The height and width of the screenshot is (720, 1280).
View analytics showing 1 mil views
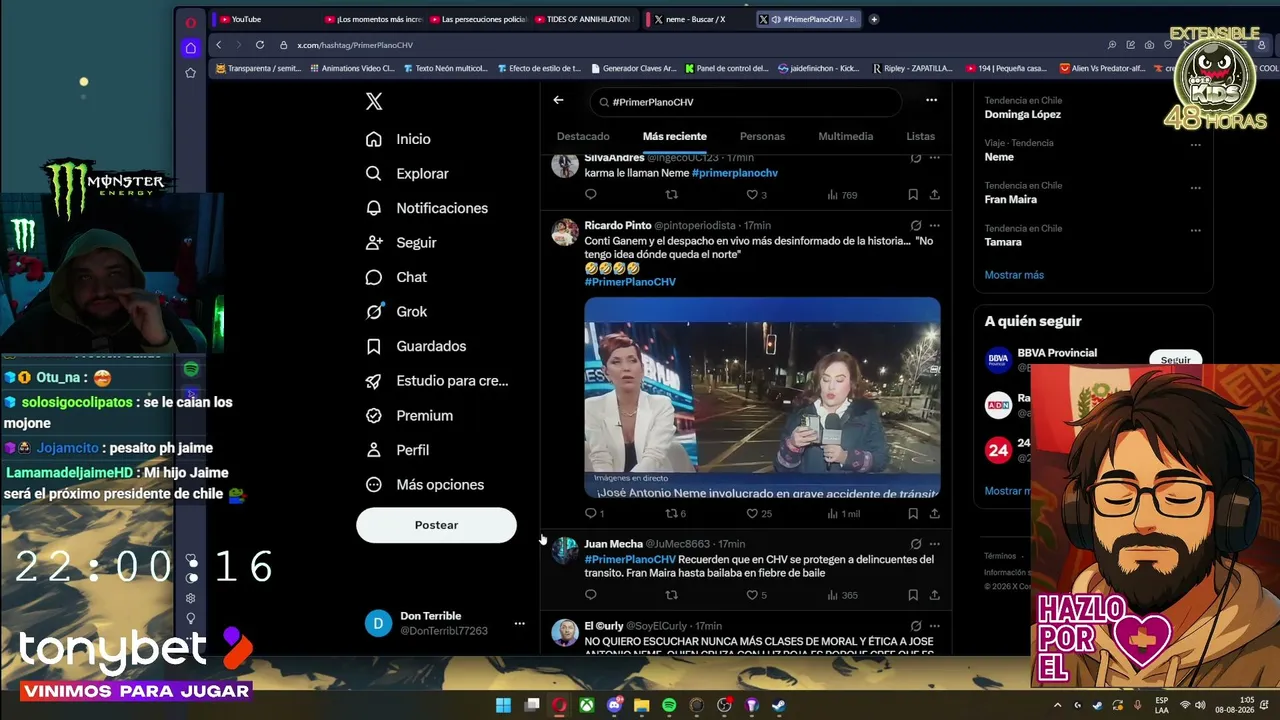(843, 514)
